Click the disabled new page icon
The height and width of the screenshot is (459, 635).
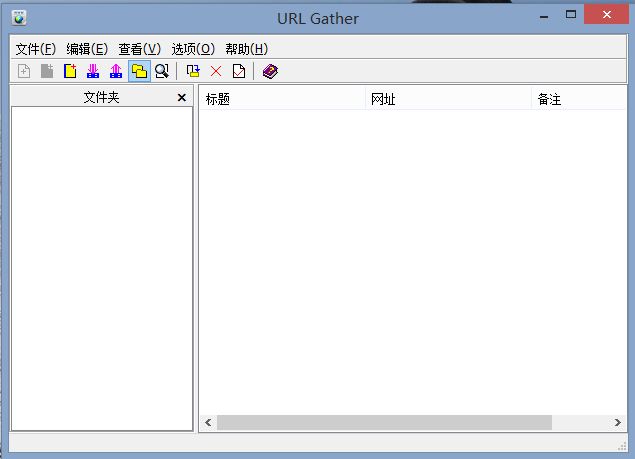[x=24, y=72]
